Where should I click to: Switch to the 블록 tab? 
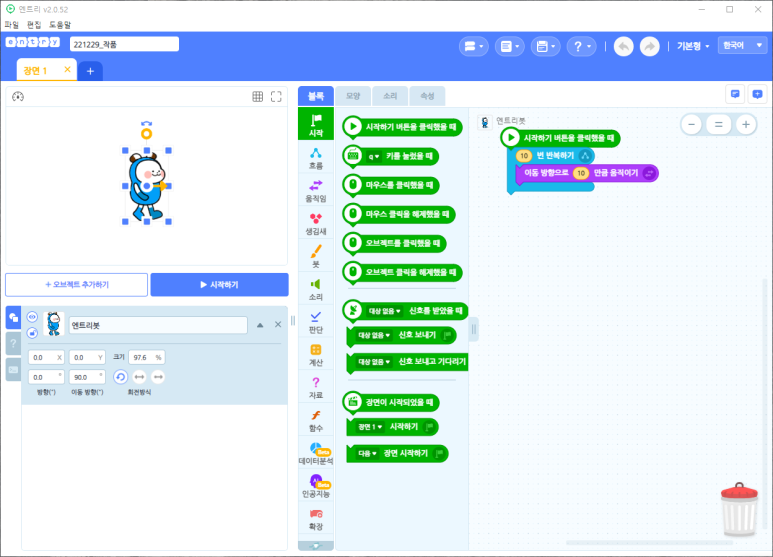316,96
